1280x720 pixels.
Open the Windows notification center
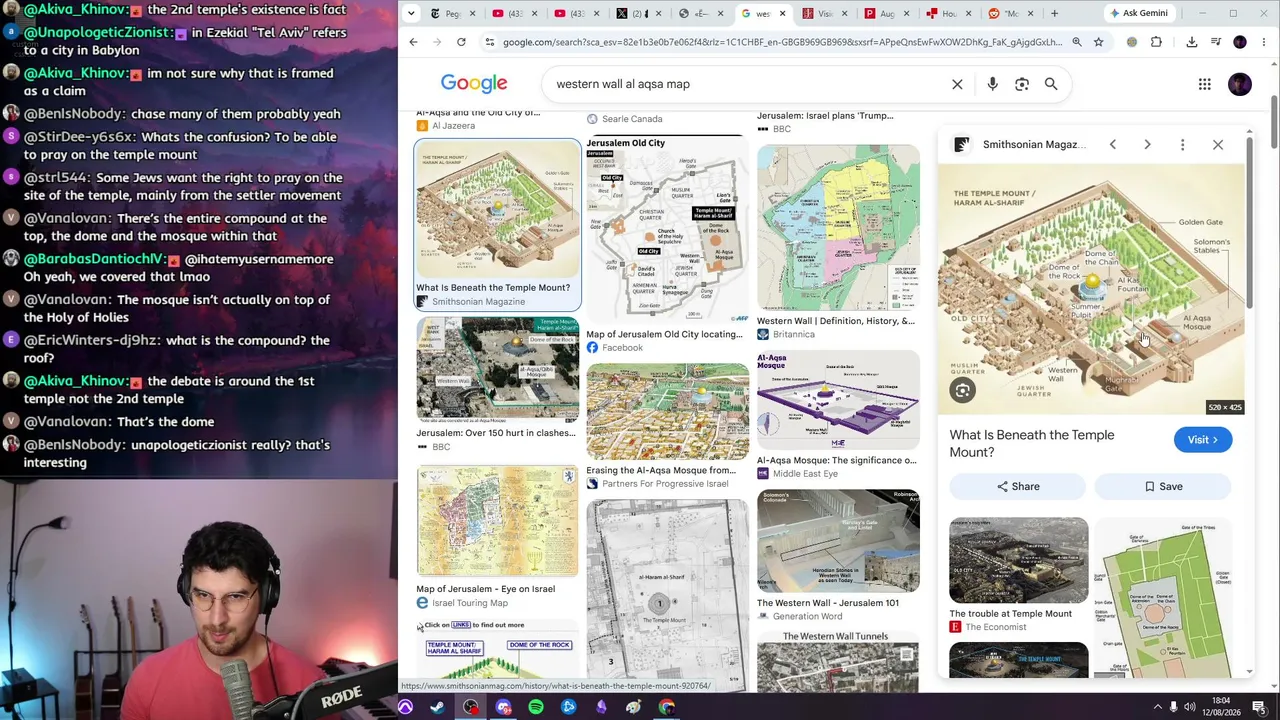click(1259, 707)
